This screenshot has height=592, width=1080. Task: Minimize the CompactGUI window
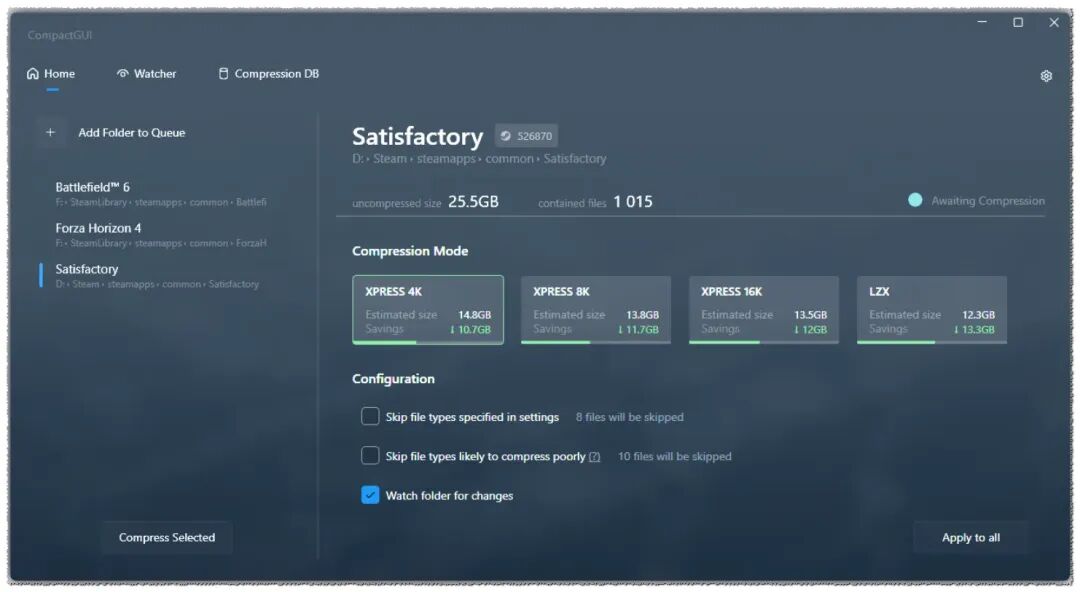click(982, 22)
